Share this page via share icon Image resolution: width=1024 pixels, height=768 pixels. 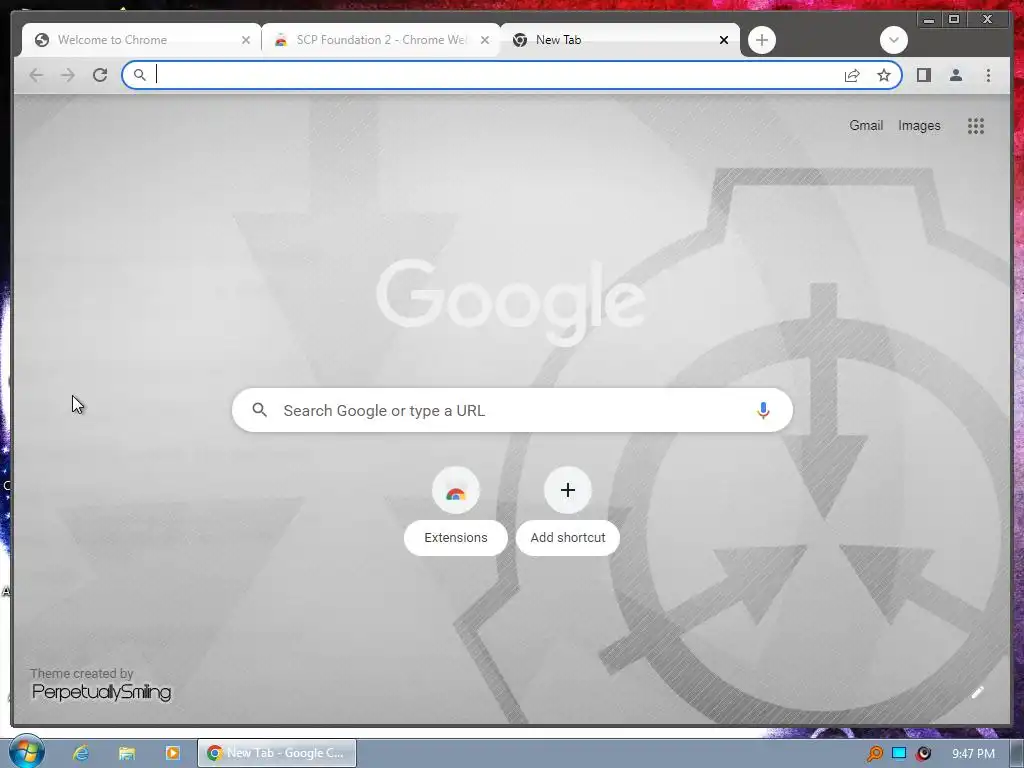tap(852, 75)
